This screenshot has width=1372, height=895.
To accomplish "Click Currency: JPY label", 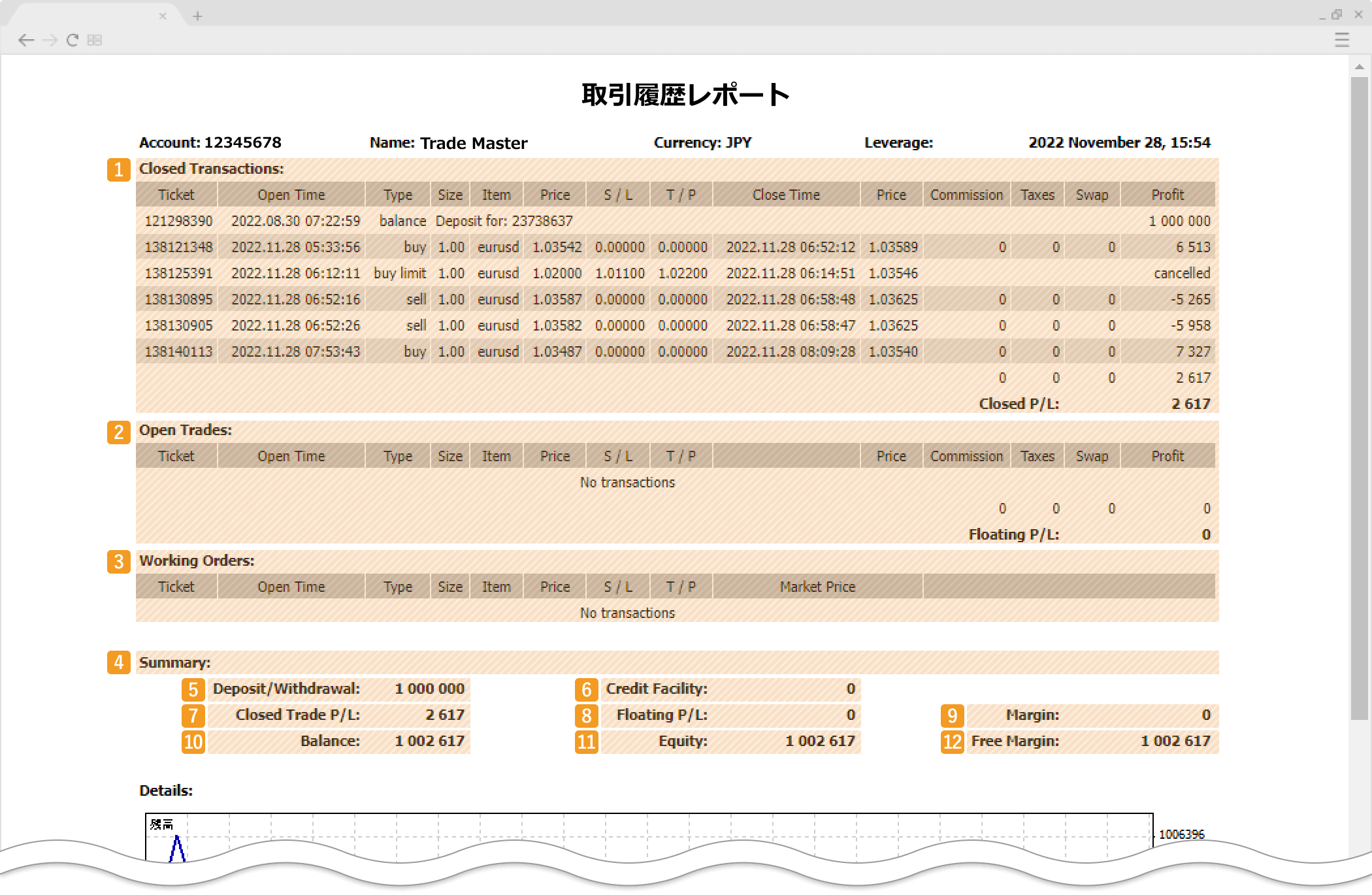I will pos(702,142).
